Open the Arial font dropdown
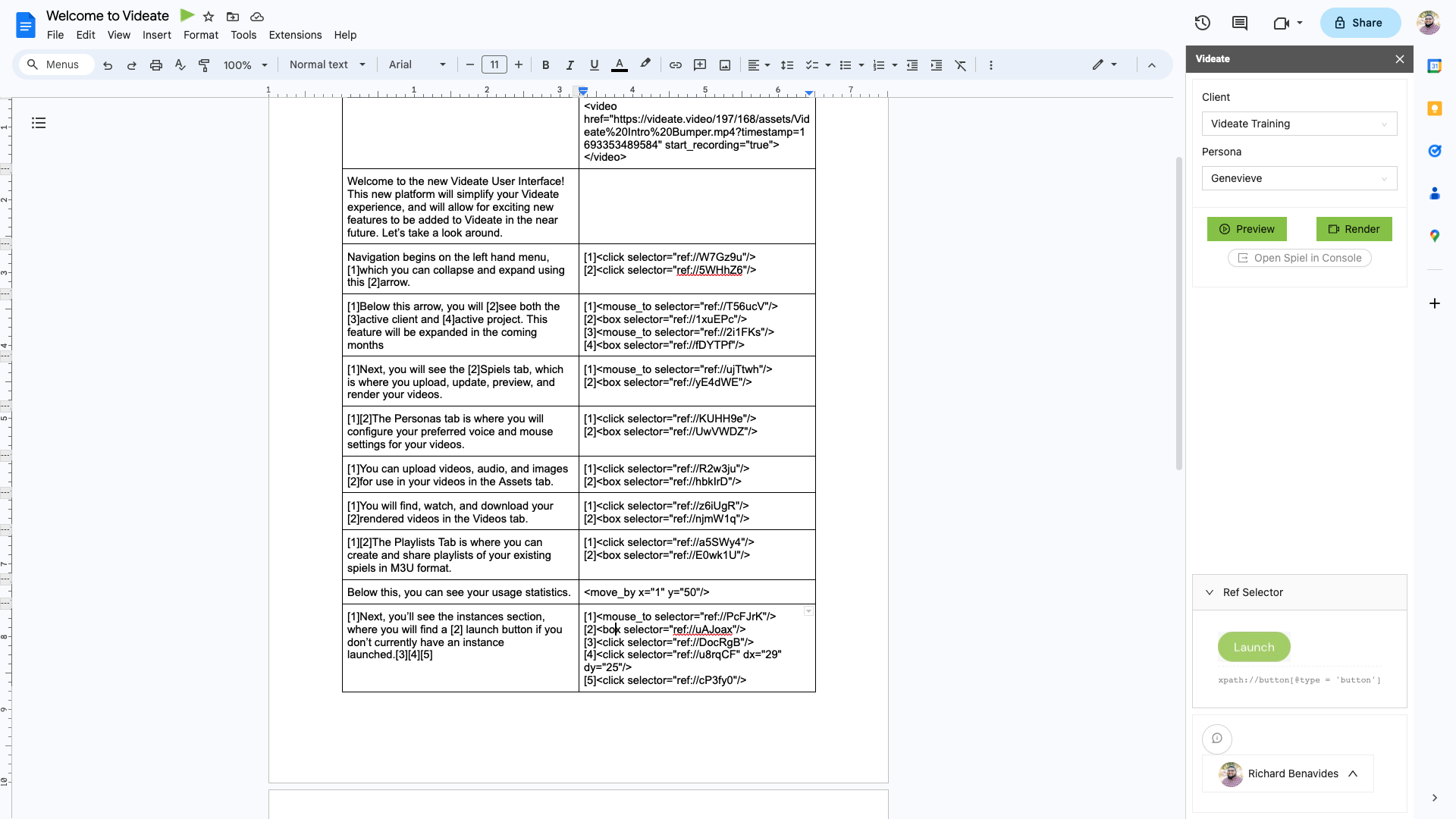Image resolution: width=1456 pixels, height=819 pixels. click(418, 65)
